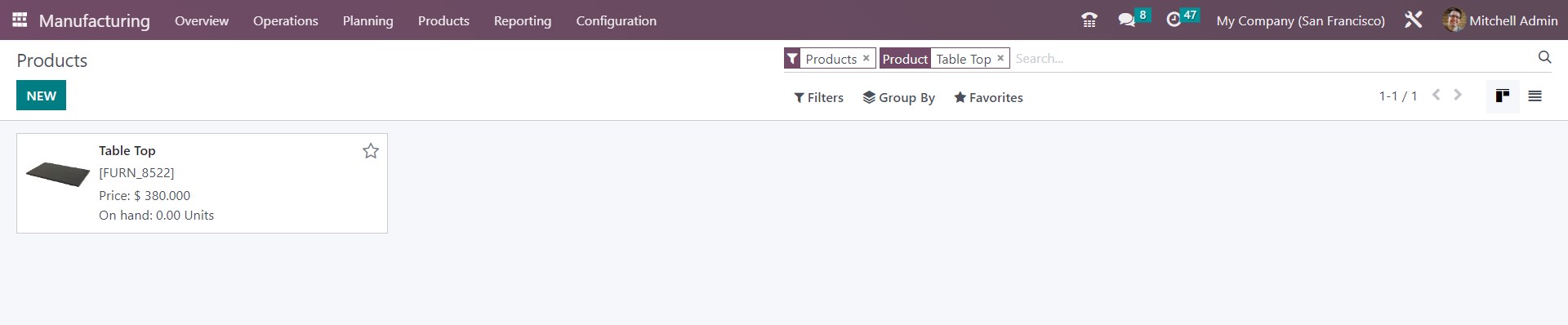
Task: Toggle favorite star on Table Top card
Action: [371, 151]
